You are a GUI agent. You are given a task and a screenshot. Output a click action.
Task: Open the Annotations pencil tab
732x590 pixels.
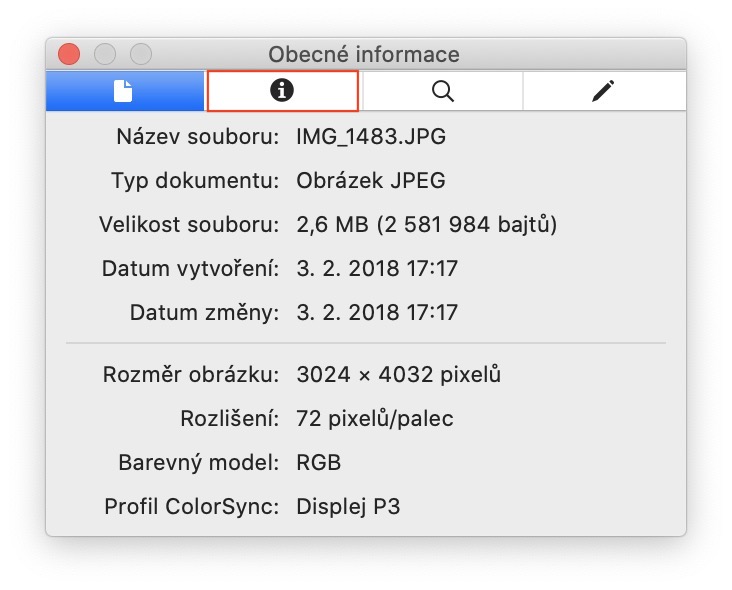click(602, 92)
